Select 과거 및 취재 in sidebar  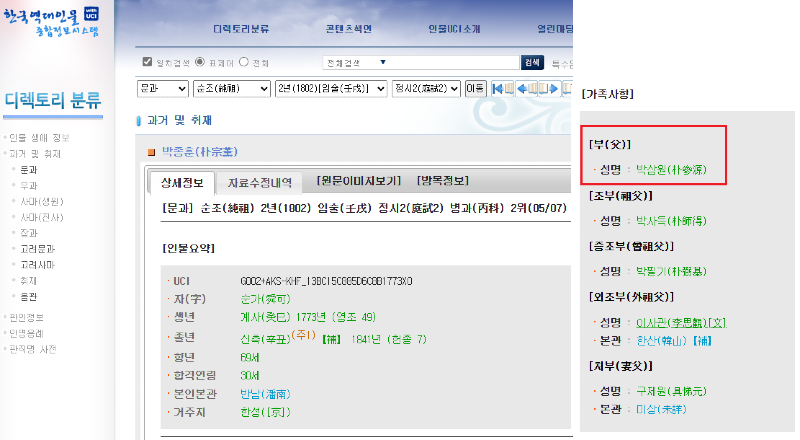click(x=35, y=154)
